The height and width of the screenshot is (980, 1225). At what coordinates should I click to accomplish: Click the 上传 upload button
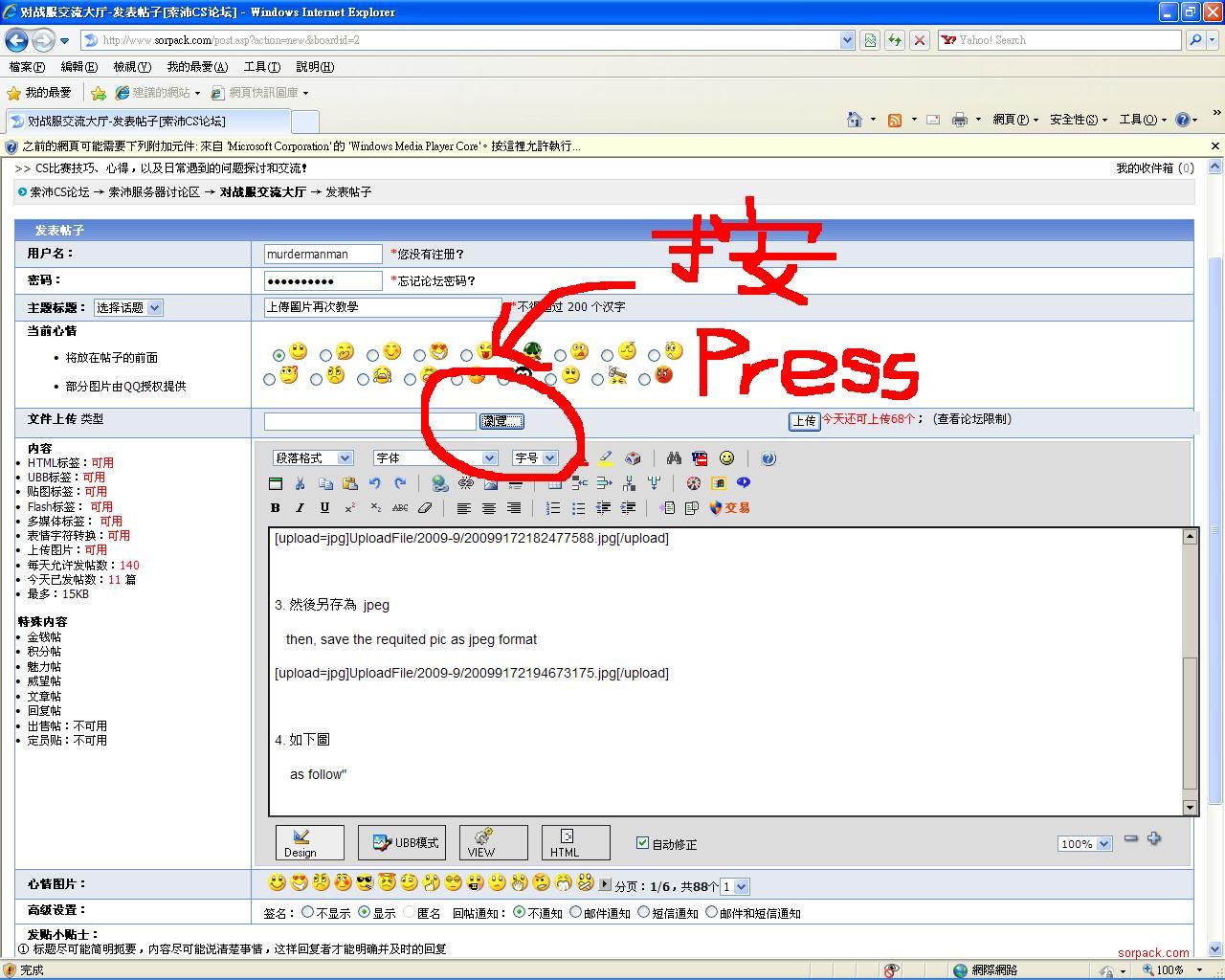coord(804,420)
